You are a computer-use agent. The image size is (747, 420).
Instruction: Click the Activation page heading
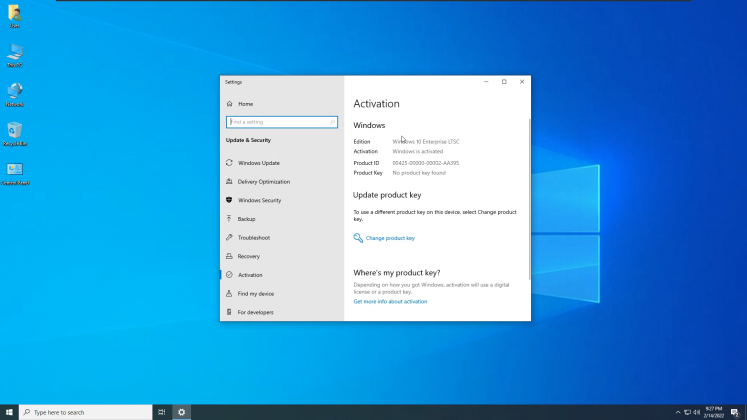376,104
